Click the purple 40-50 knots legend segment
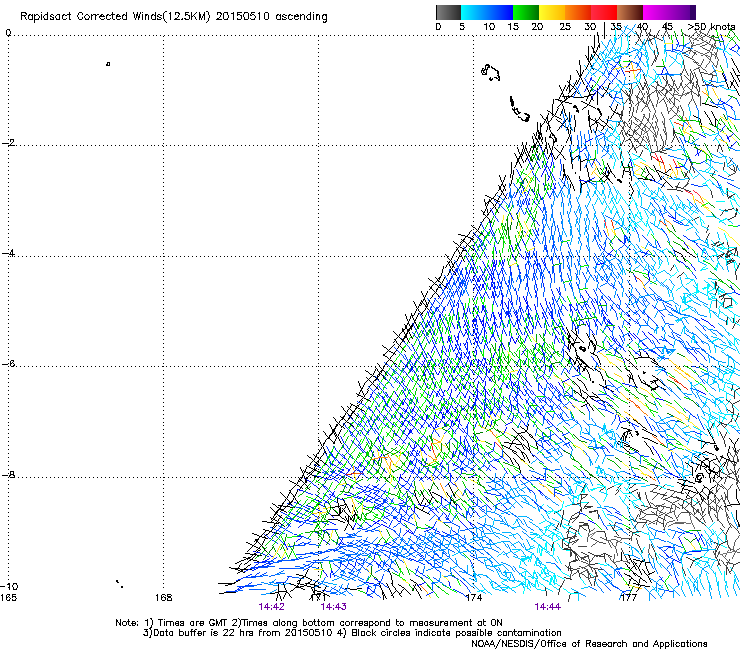The width and height of the screenshot is (740, 650). (669, 12)
